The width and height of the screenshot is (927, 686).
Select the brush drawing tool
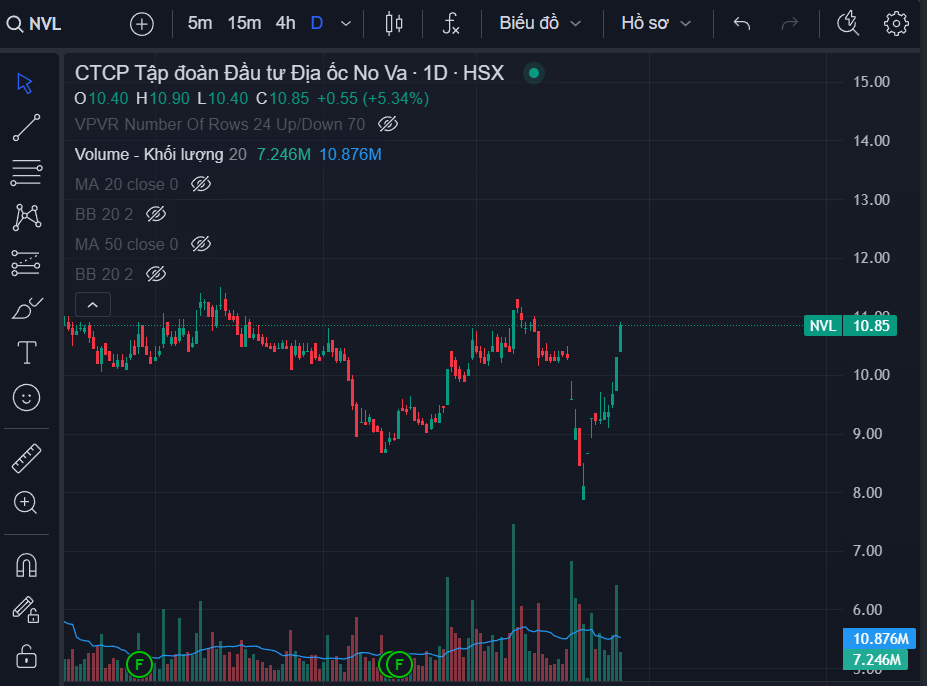27,308
